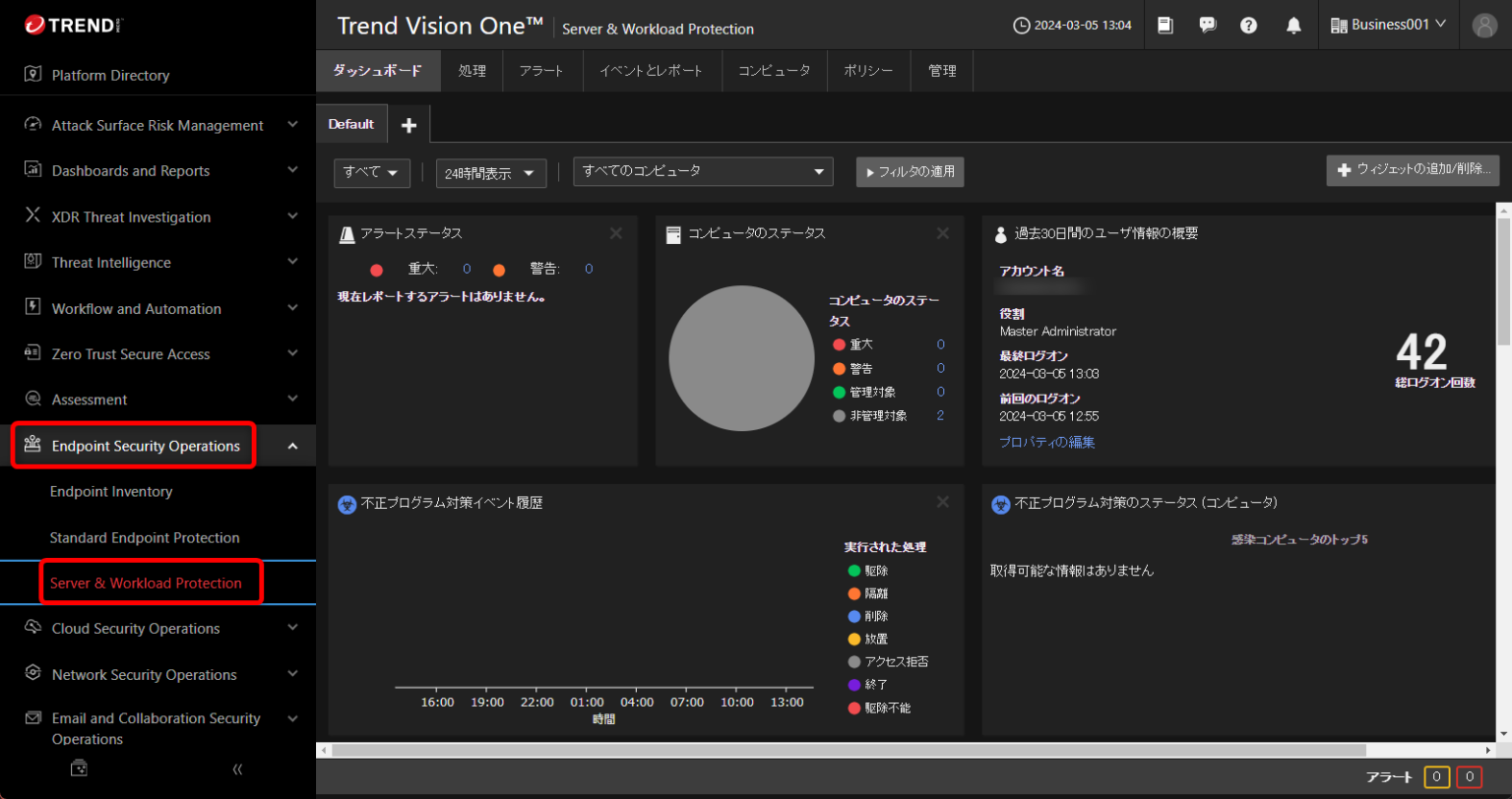This screenshot has height=799, width=1512.
Task: Switch to the Policies tab
Action: (x=867, y=70)
